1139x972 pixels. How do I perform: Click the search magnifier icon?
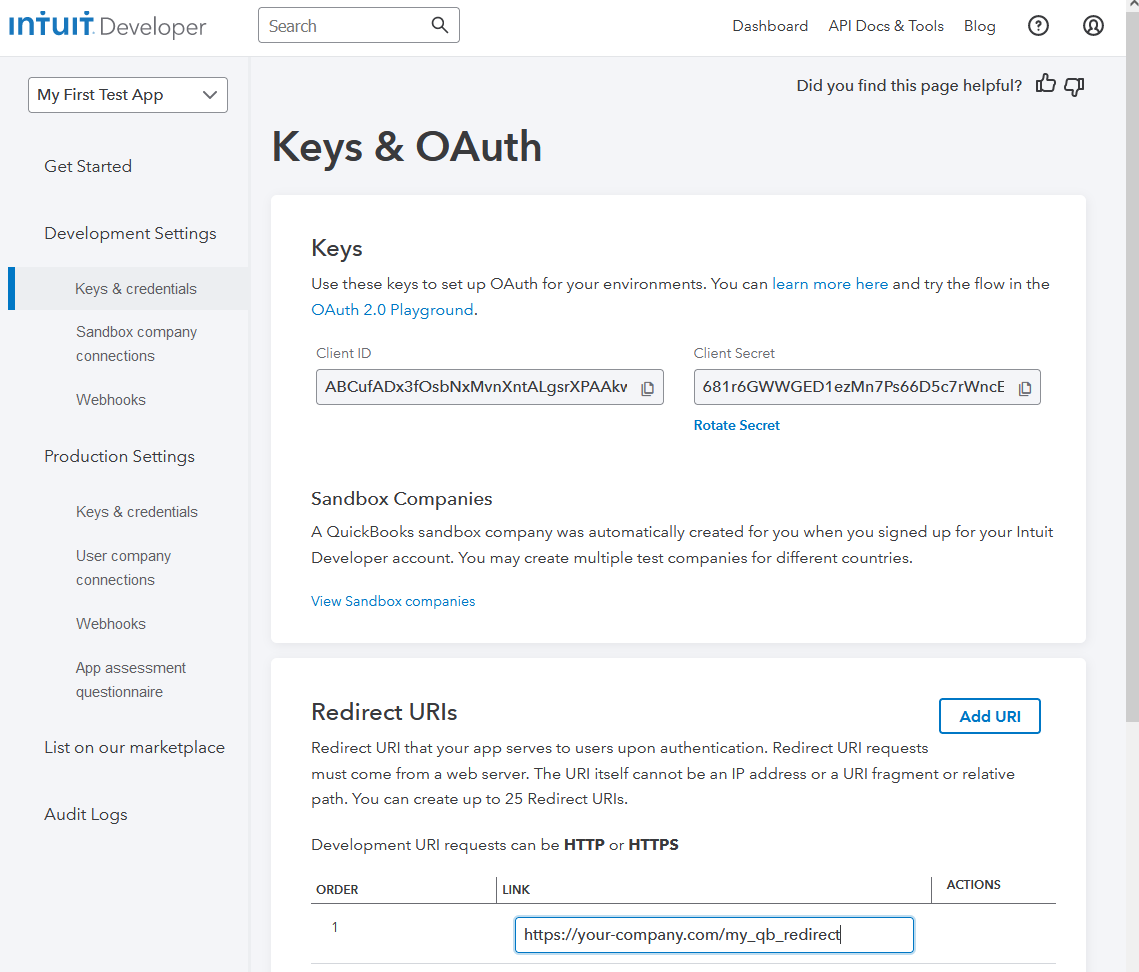pyautogui.click(x=440, y=26)
